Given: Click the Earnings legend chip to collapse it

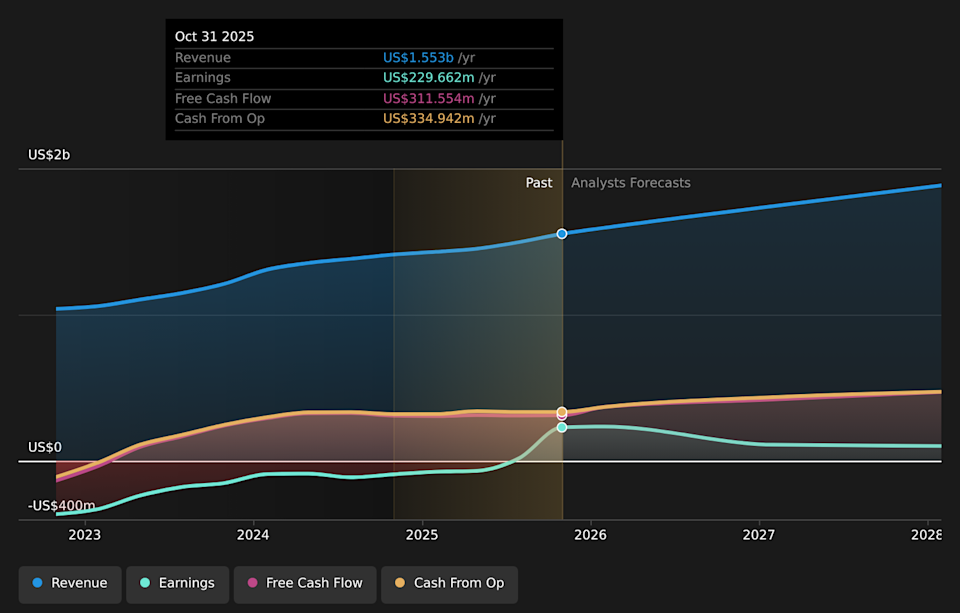Looking at the screenshot, I should click(x=177, y=583).
